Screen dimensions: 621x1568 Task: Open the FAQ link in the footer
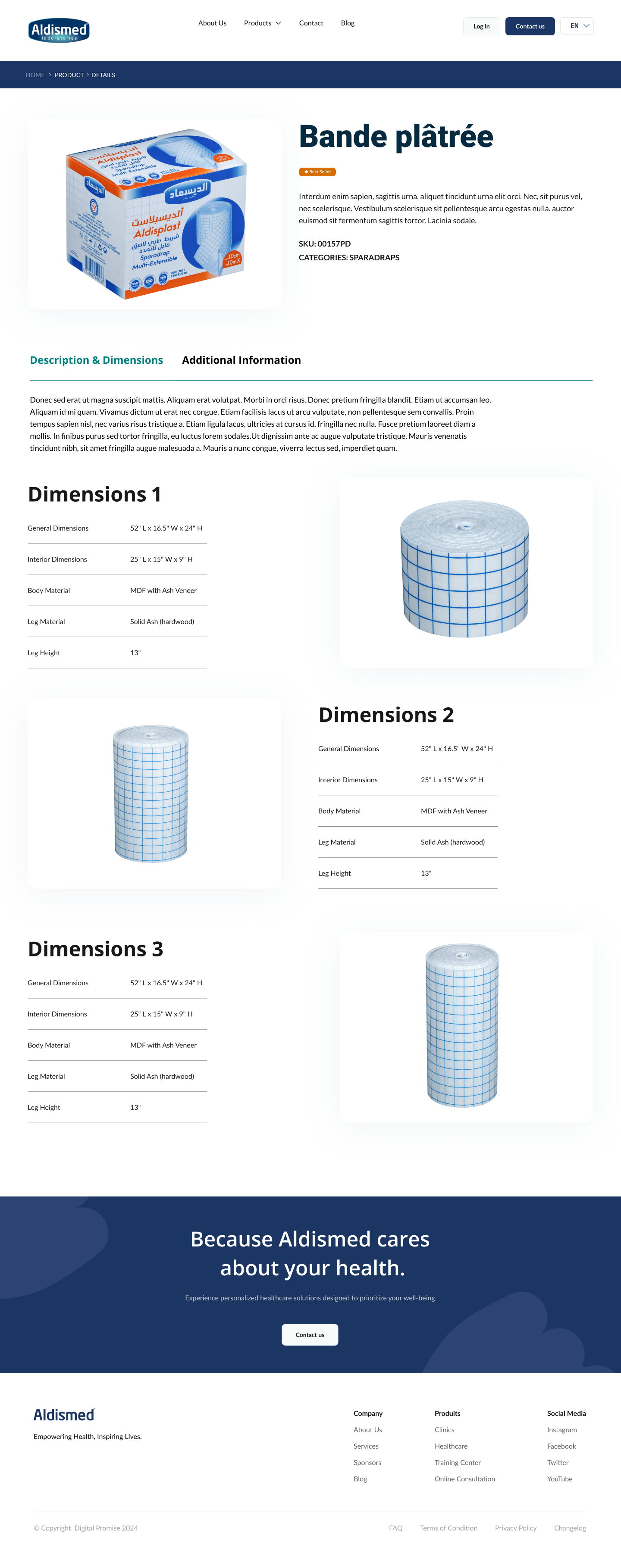pyautogui.click(x=396, y=1528)
